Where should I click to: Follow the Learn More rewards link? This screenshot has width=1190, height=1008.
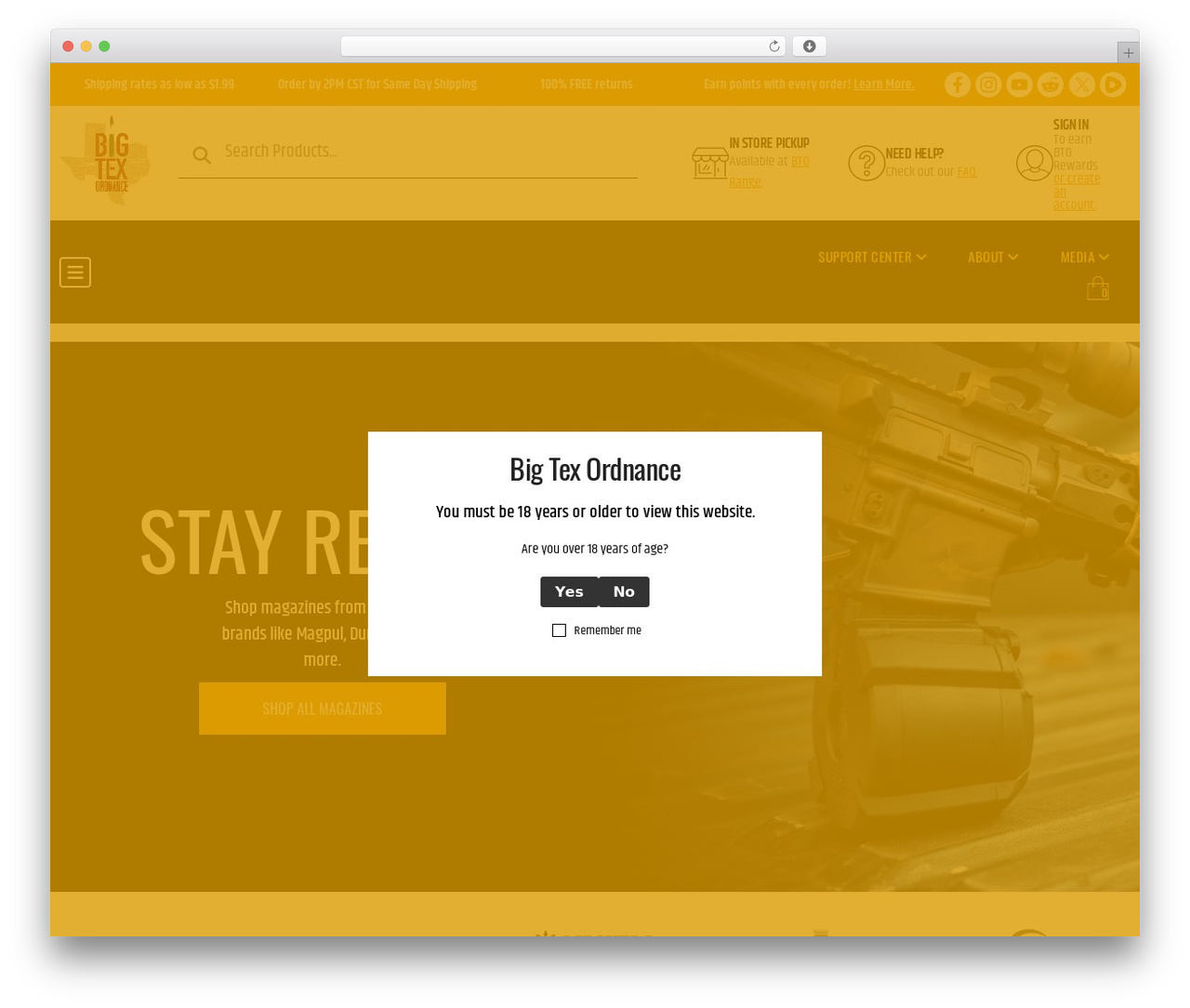pyautogui.click(x=884, y=85)
